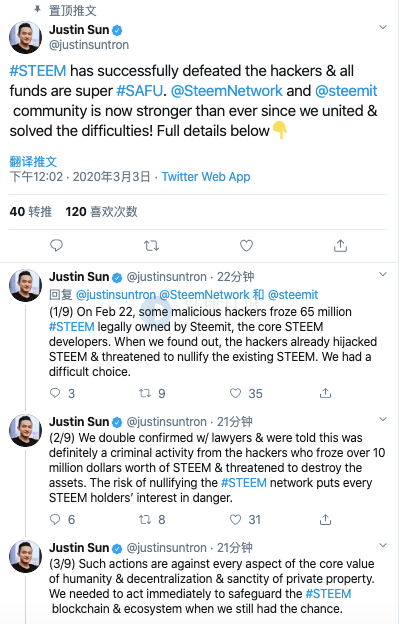Like the main pinned tweet
Image resolution: width=399 pixels, height=624 pixels.
click(246, 246)
